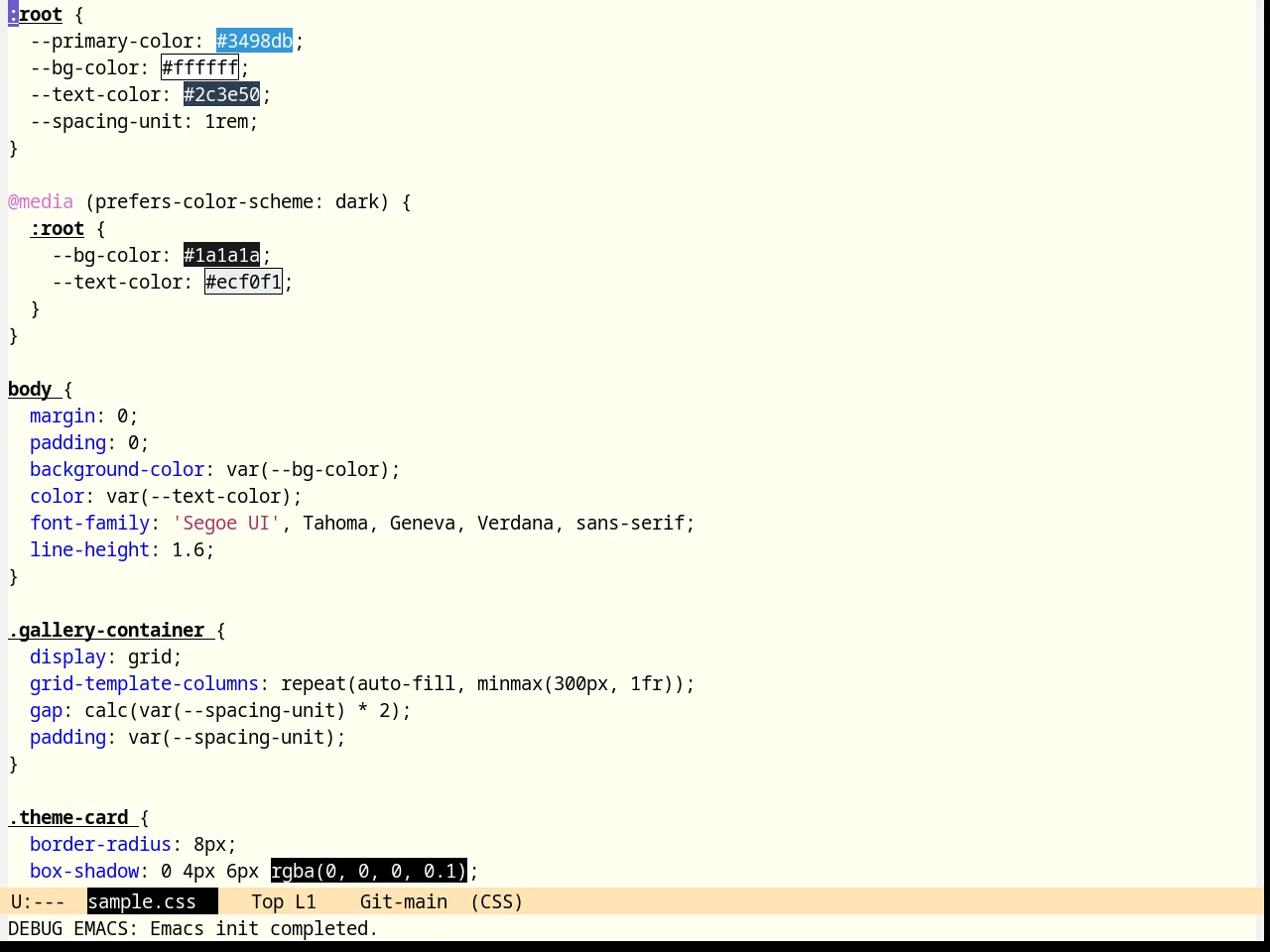Screen dimensions: 1270x952
Task: Click the nested :root selector inside @media
Action: pyautogui.click(x=58, y=228)
